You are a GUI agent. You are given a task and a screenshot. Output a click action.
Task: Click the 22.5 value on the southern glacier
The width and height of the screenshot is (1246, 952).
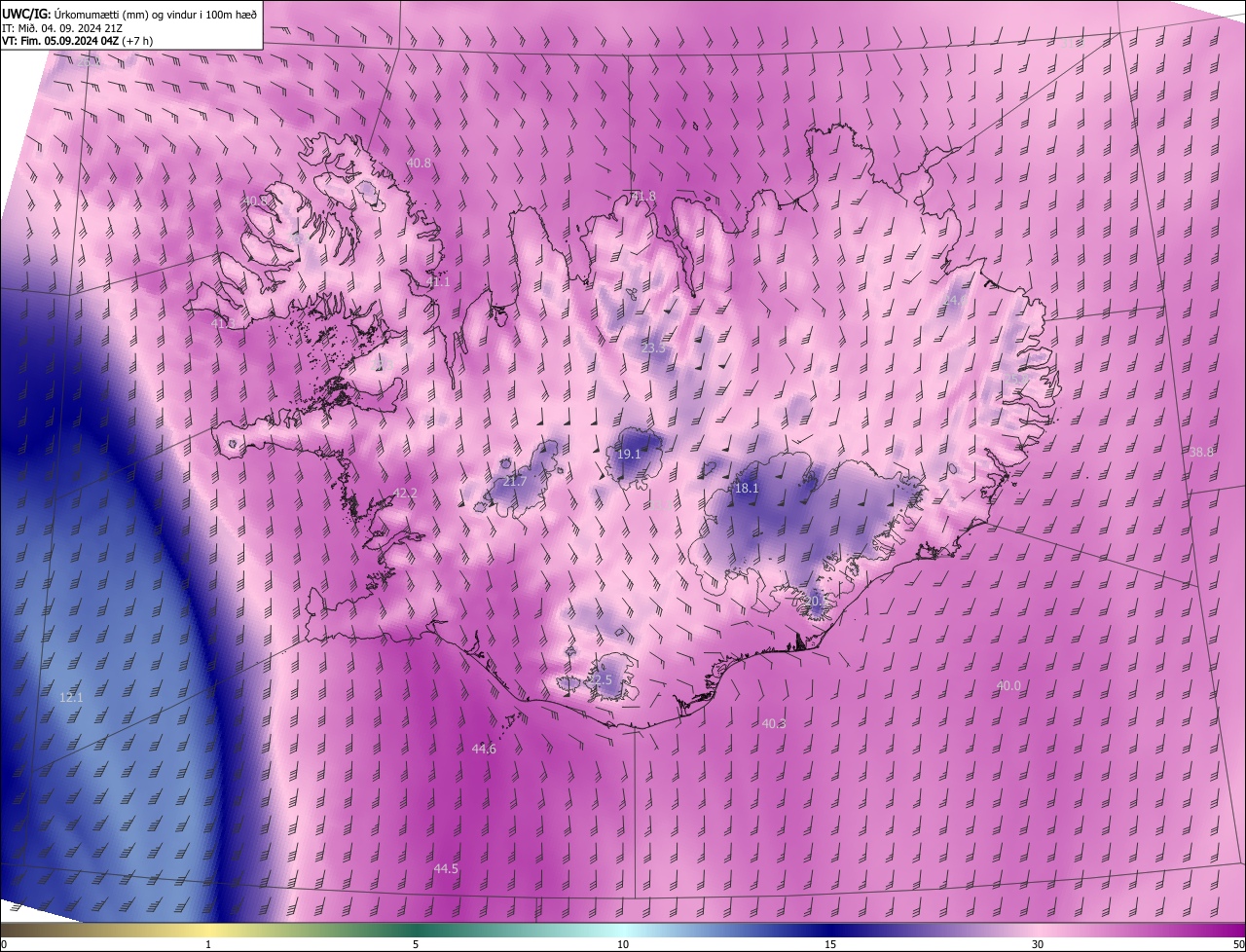(x=600, y=680)
